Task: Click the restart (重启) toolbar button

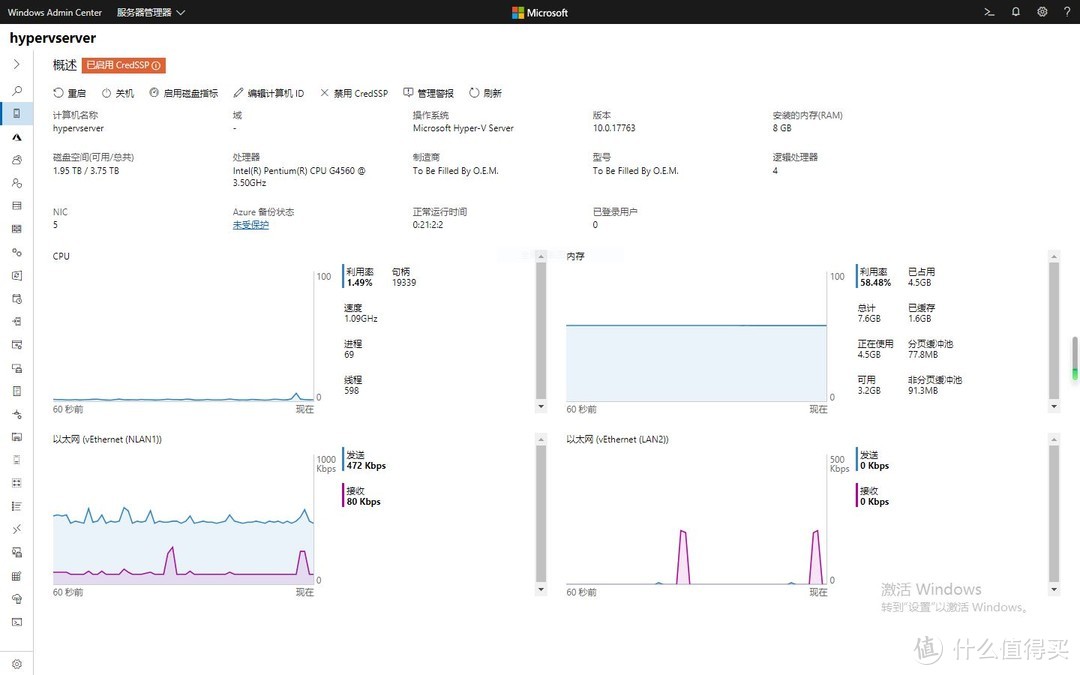Action: (70, 93)
